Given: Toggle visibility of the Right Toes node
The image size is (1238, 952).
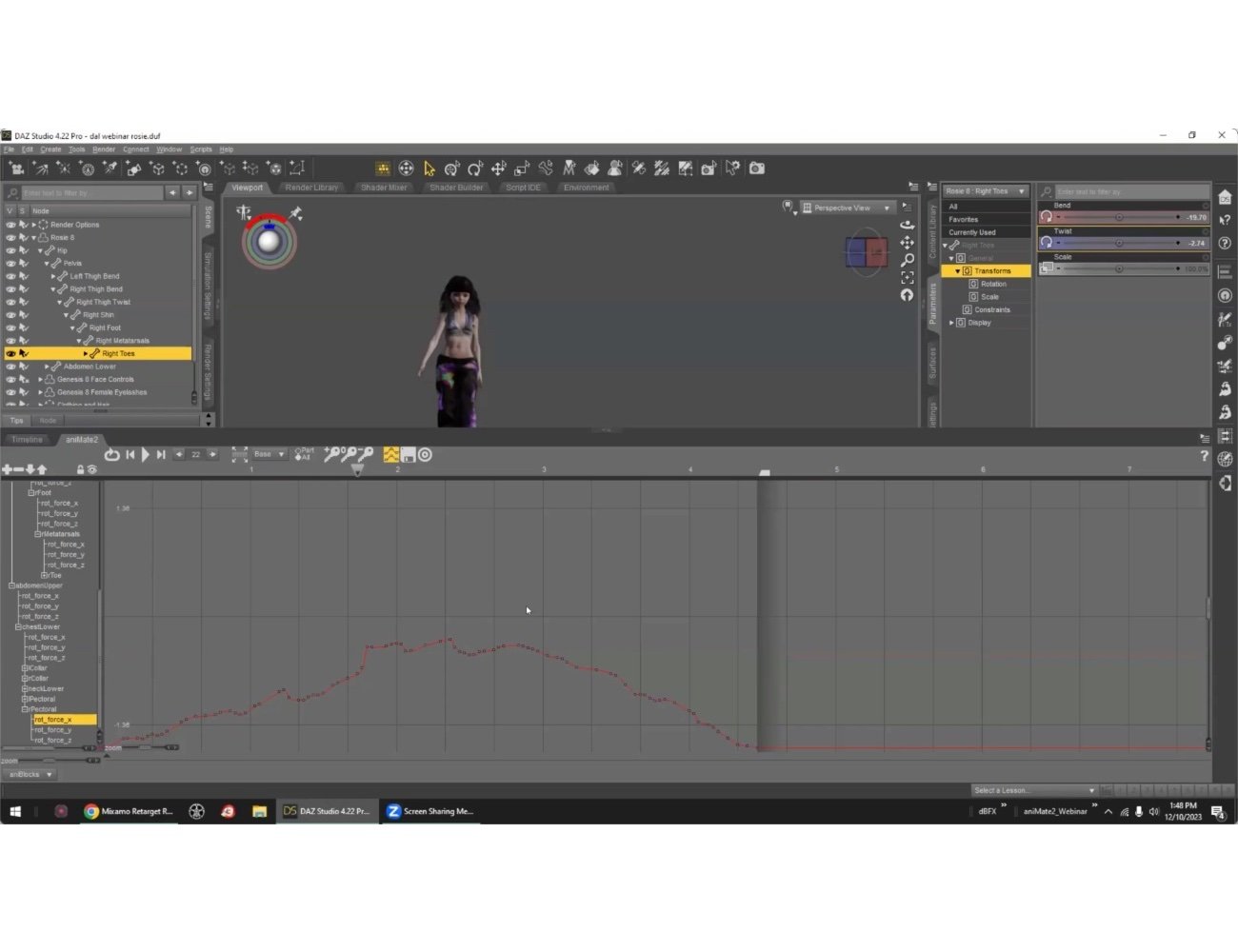Looking at the screenshot, I should pyautogui.click(x=10, y=352).
